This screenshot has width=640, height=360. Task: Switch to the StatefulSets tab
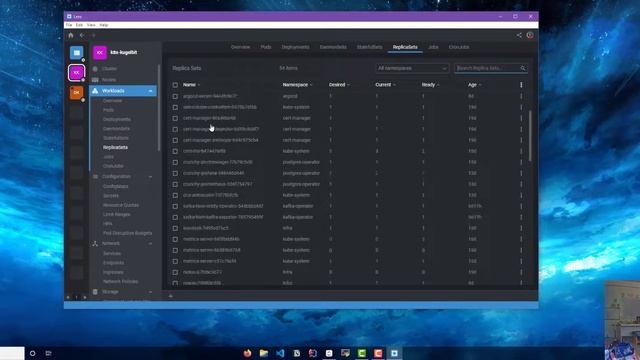tap(370, 47)
